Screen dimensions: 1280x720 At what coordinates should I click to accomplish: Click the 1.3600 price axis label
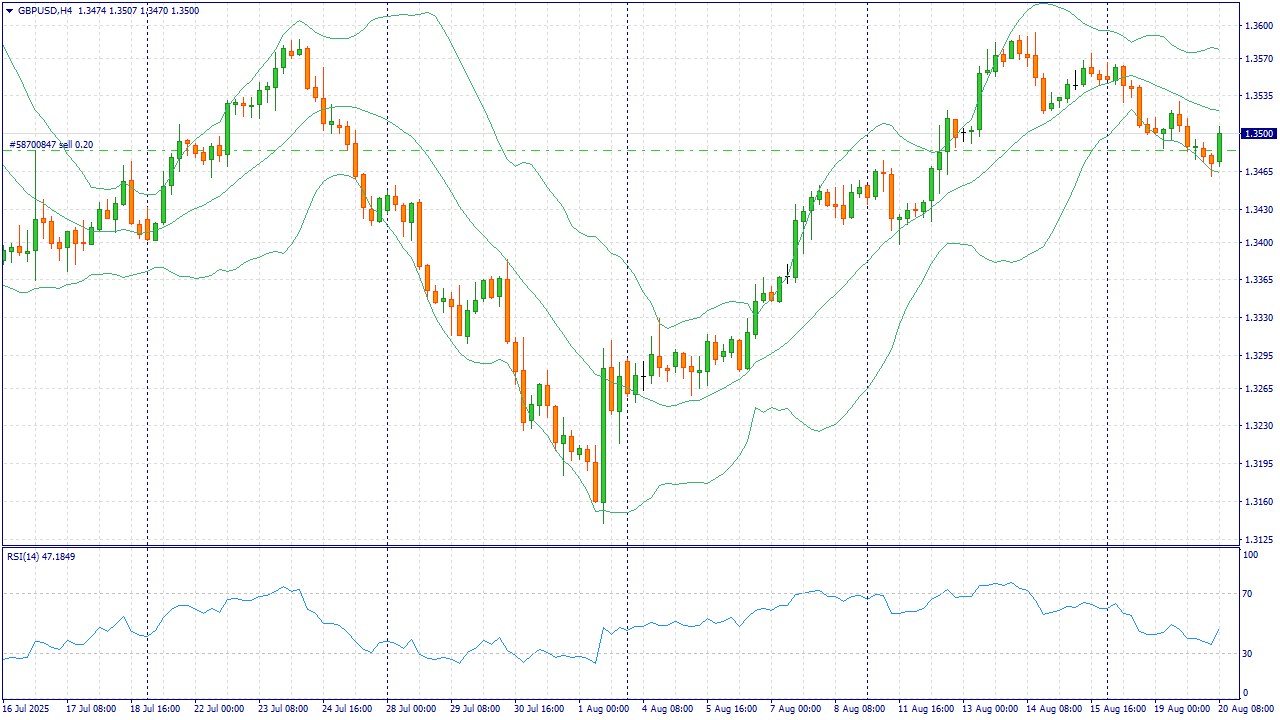coord(1259,26)
